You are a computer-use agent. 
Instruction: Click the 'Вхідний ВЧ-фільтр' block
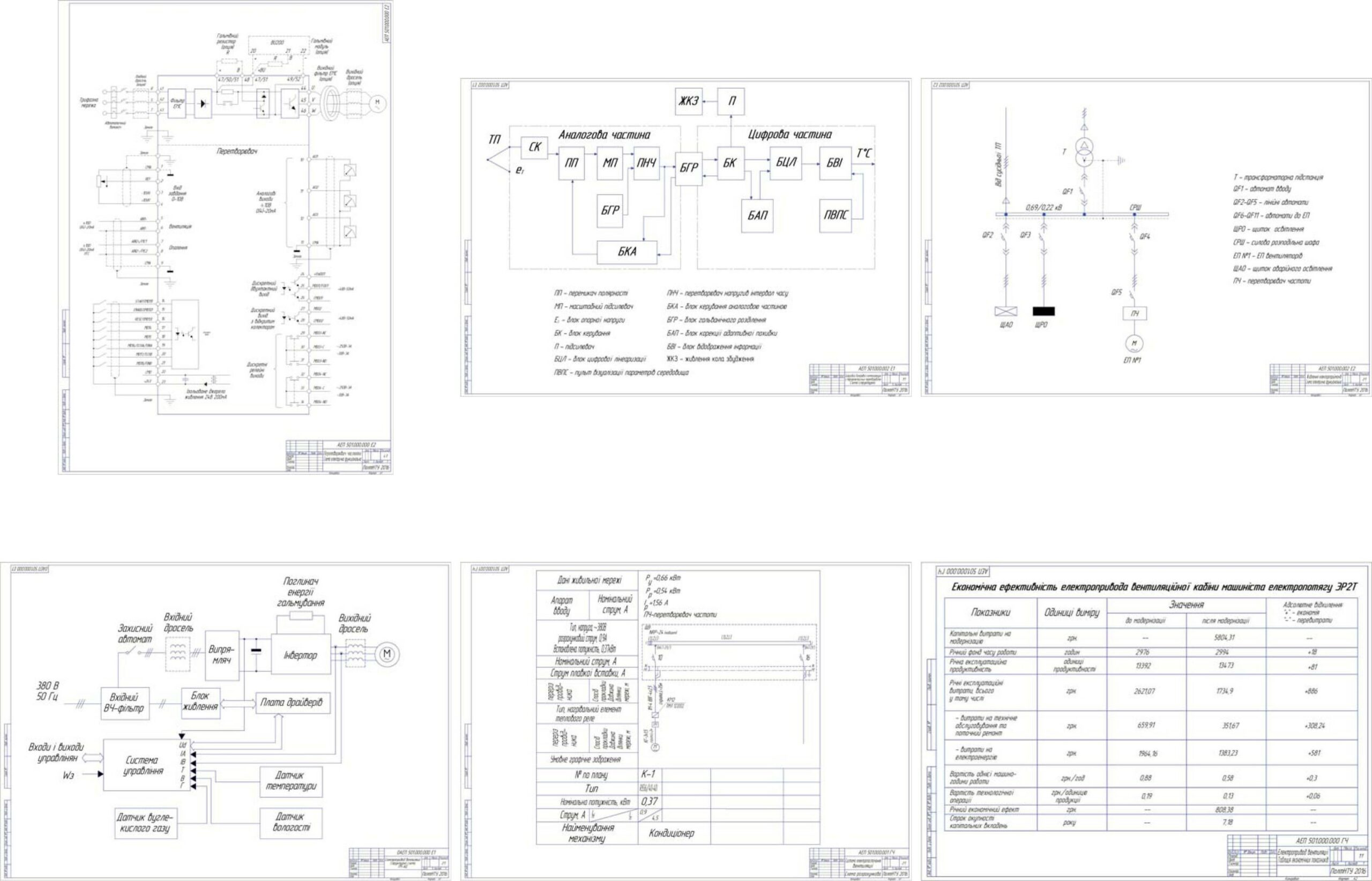click(124, 703)
